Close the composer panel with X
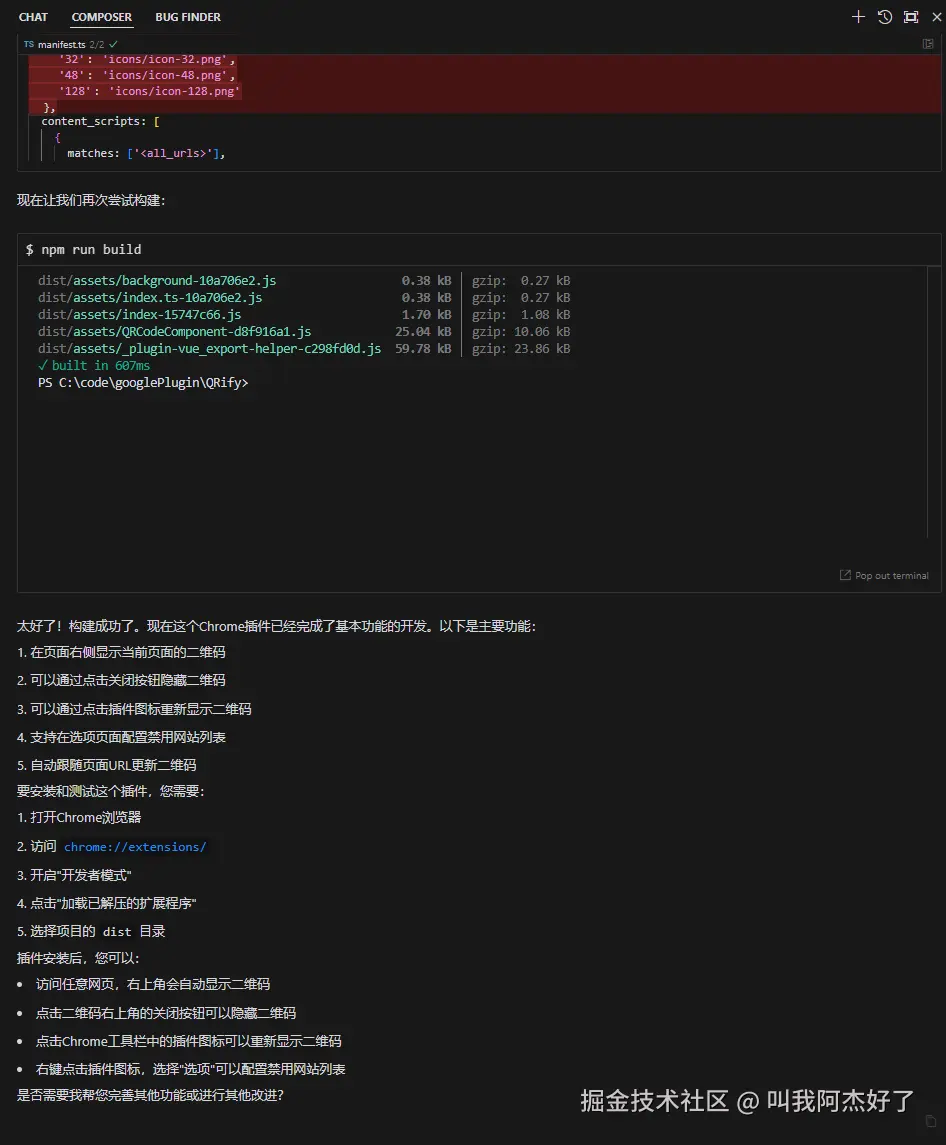Viewport: 946px width, 1145px height. (937, 17)
